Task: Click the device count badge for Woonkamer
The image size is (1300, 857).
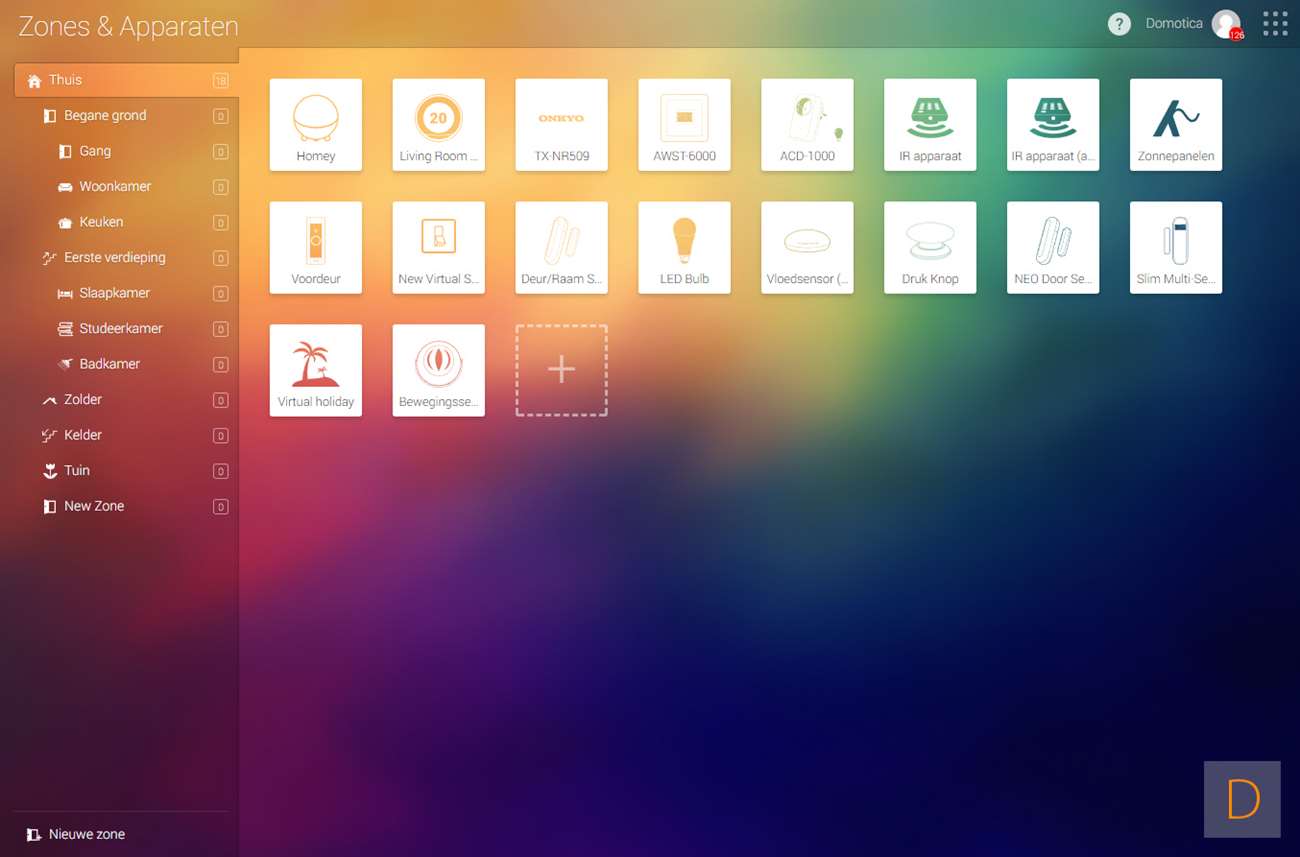Action: click(x=221, y=187)
